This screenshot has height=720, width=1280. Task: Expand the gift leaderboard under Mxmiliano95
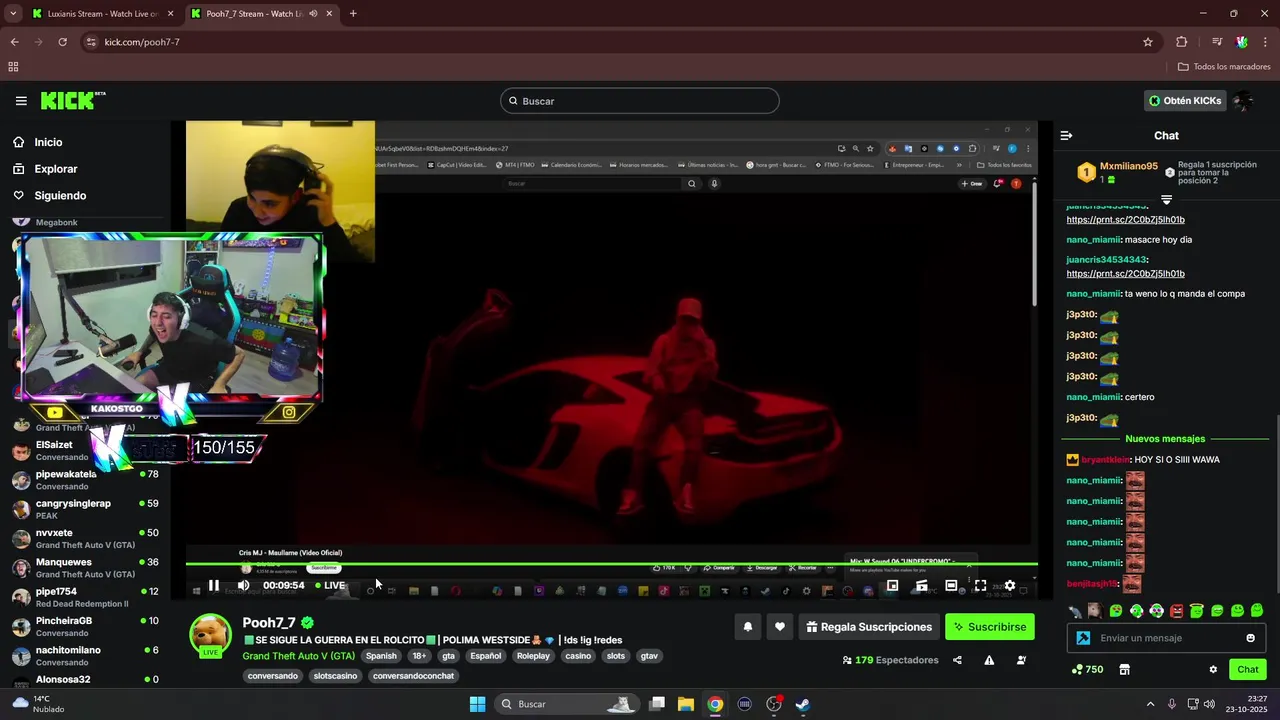pos(1166,200)
